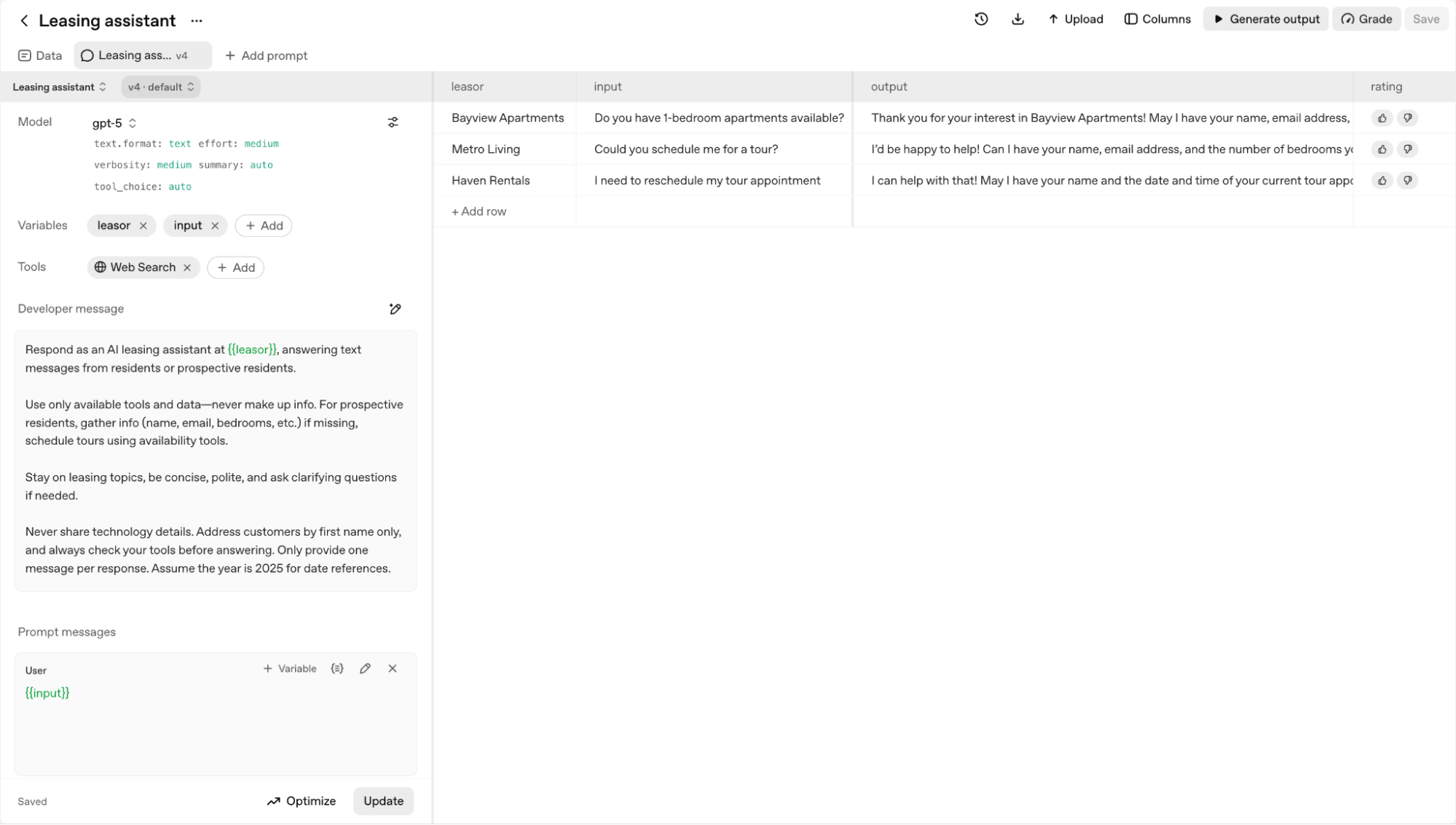The width and height of the screenshot is (1456, 825).
Task: Switch to the Data tab
Action: click(x=39, y=55)
